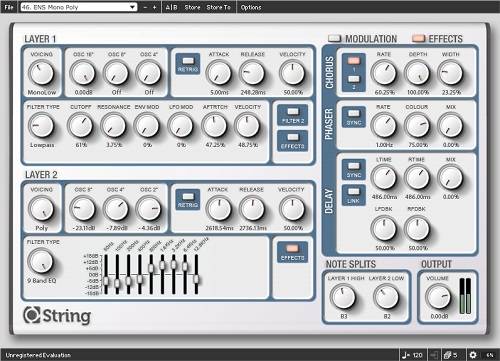
Task: Click the Chorus Width knob
Action: pyautogui.click(x=451, y=73)
